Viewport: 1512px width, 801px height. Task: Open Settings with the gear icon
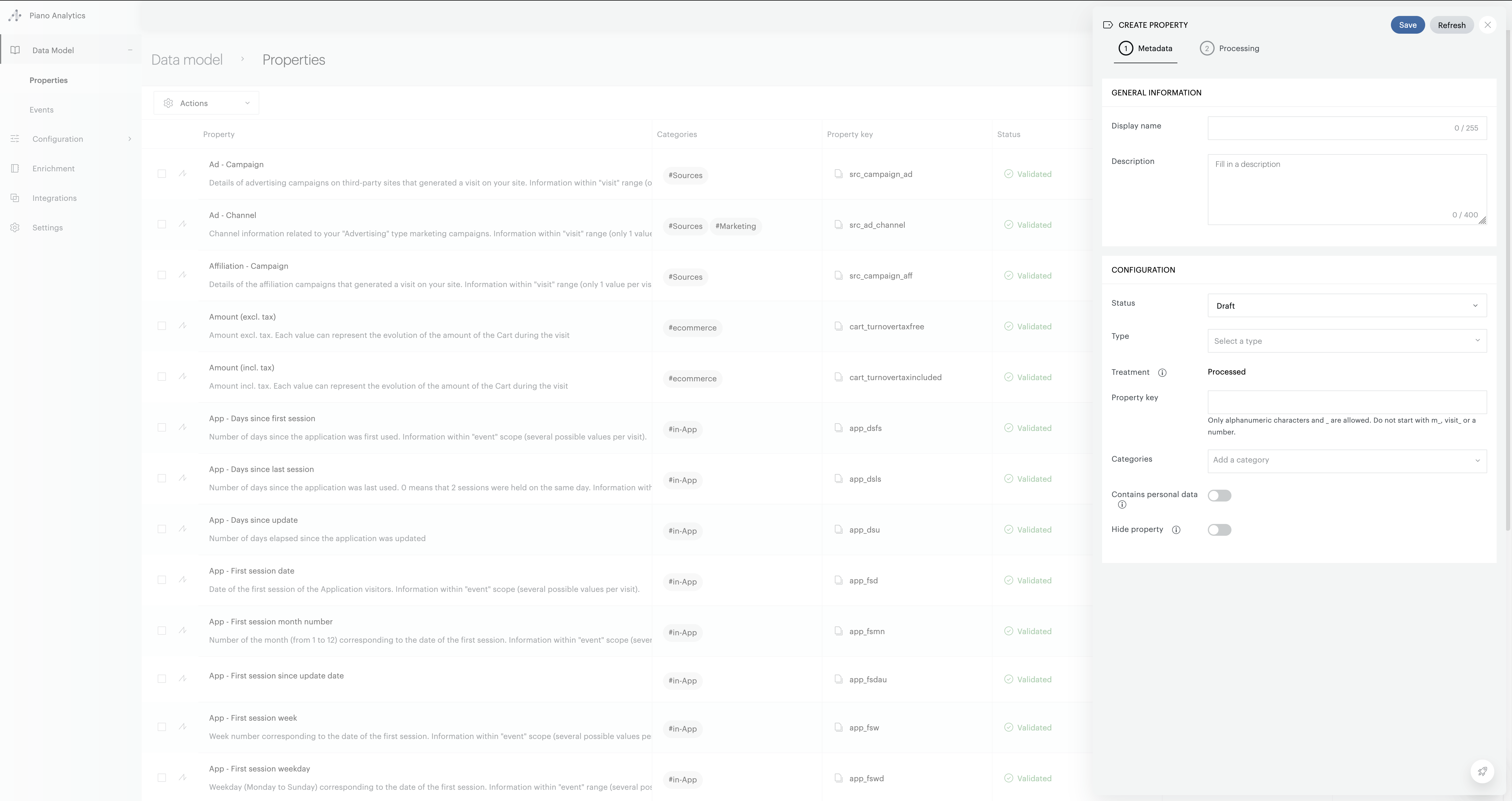point(15,227)
